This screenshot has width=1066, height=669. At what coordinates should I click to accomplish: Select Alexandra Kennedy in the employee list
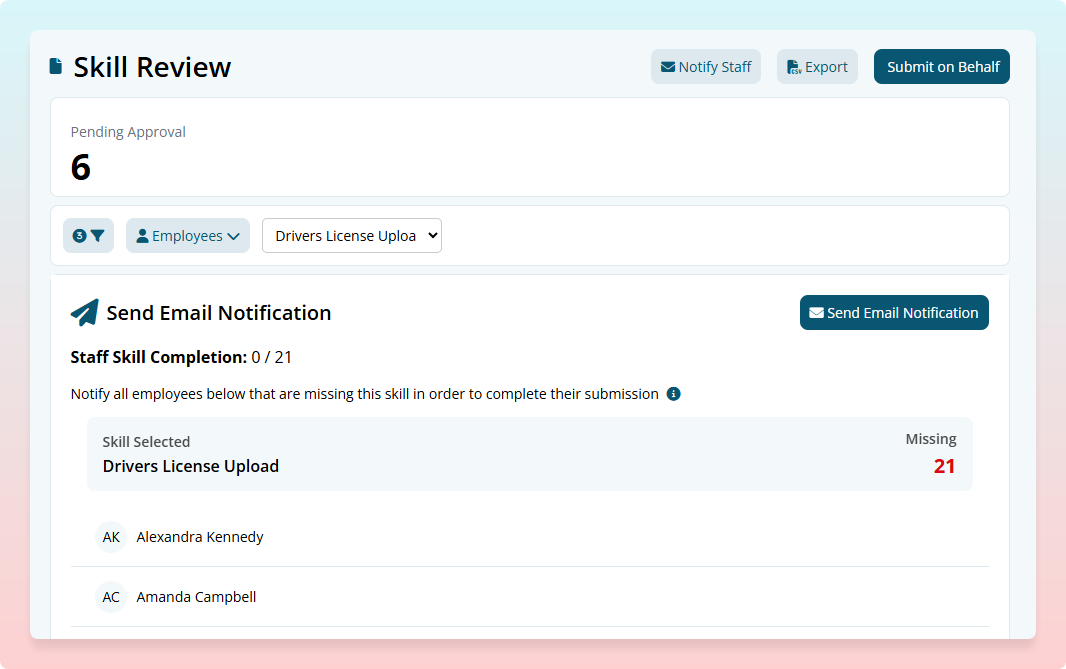pyautogui.click(x=200, y=537)
